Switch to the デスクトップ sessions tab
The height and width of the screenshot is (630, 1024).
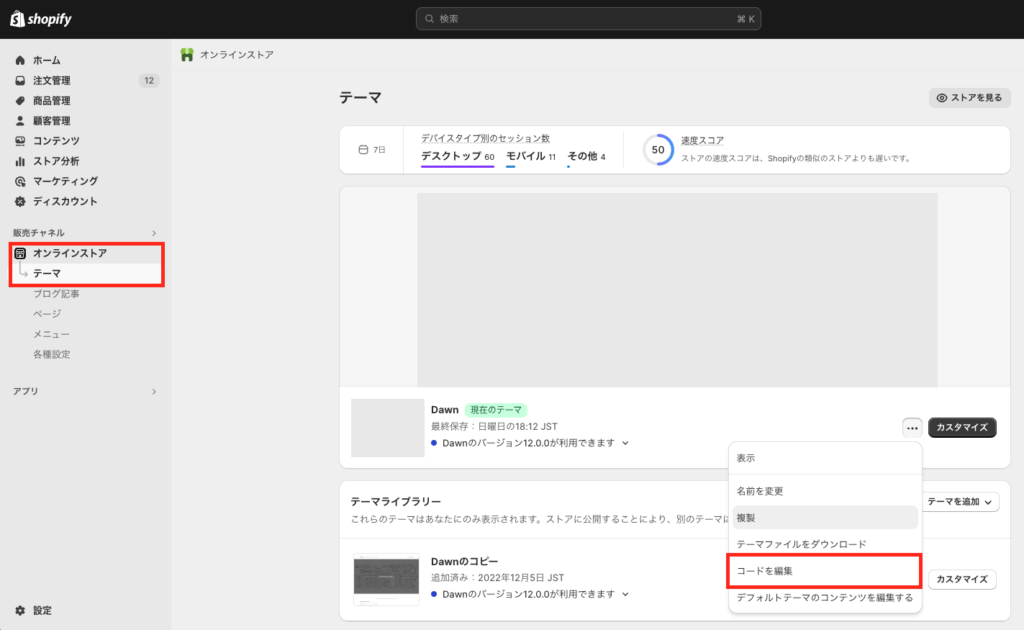click(457, 157)
